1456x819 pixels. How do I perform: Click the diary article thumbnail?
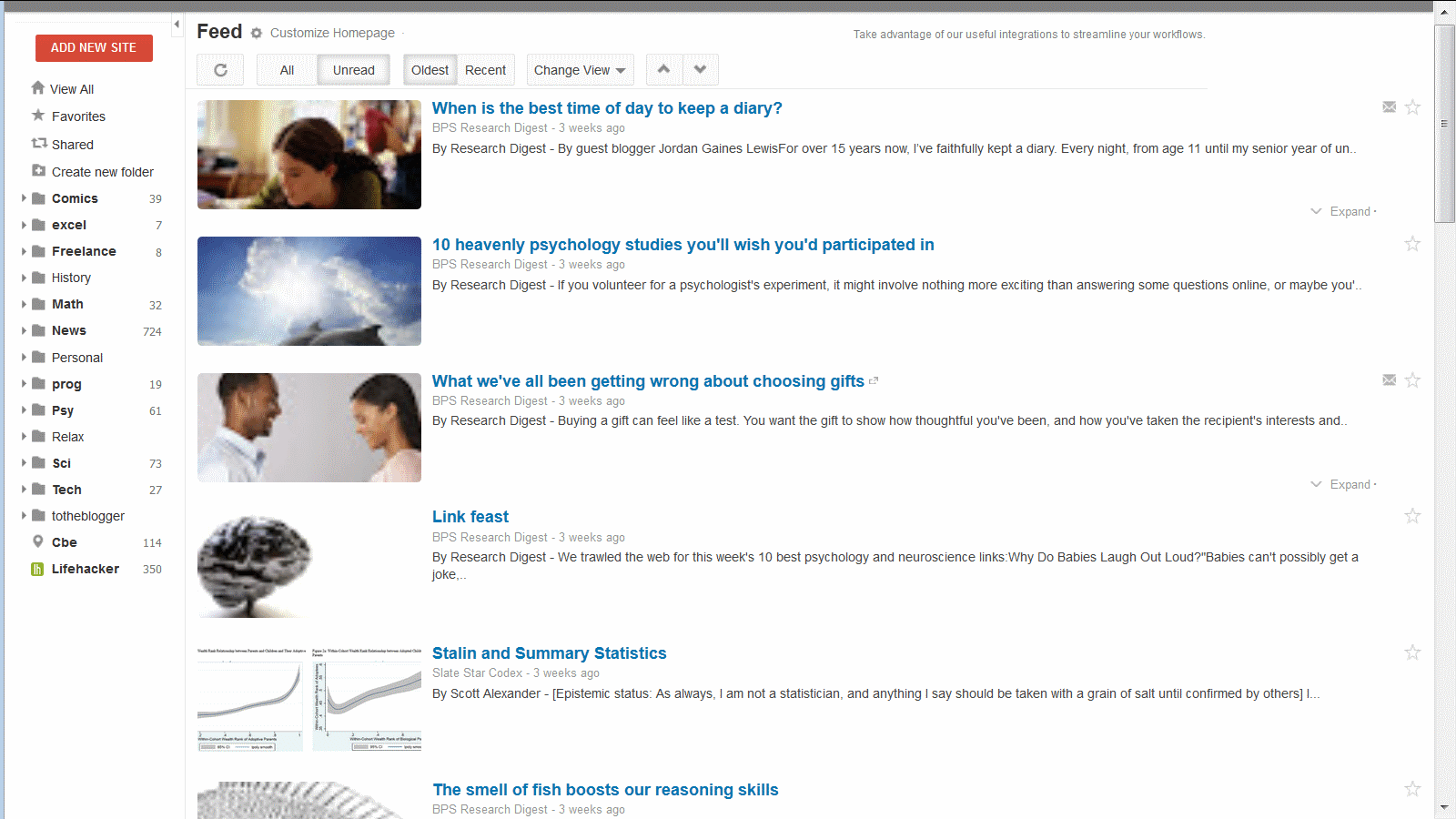pos(309,155)
